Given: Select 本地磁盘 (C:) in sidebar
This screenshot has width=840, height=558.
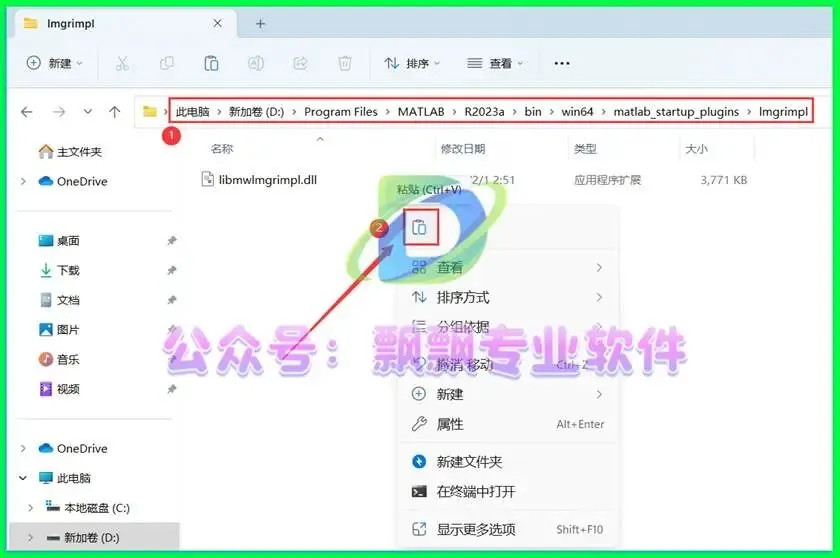Looking at the screenshot, I should (x=88, y=508).
